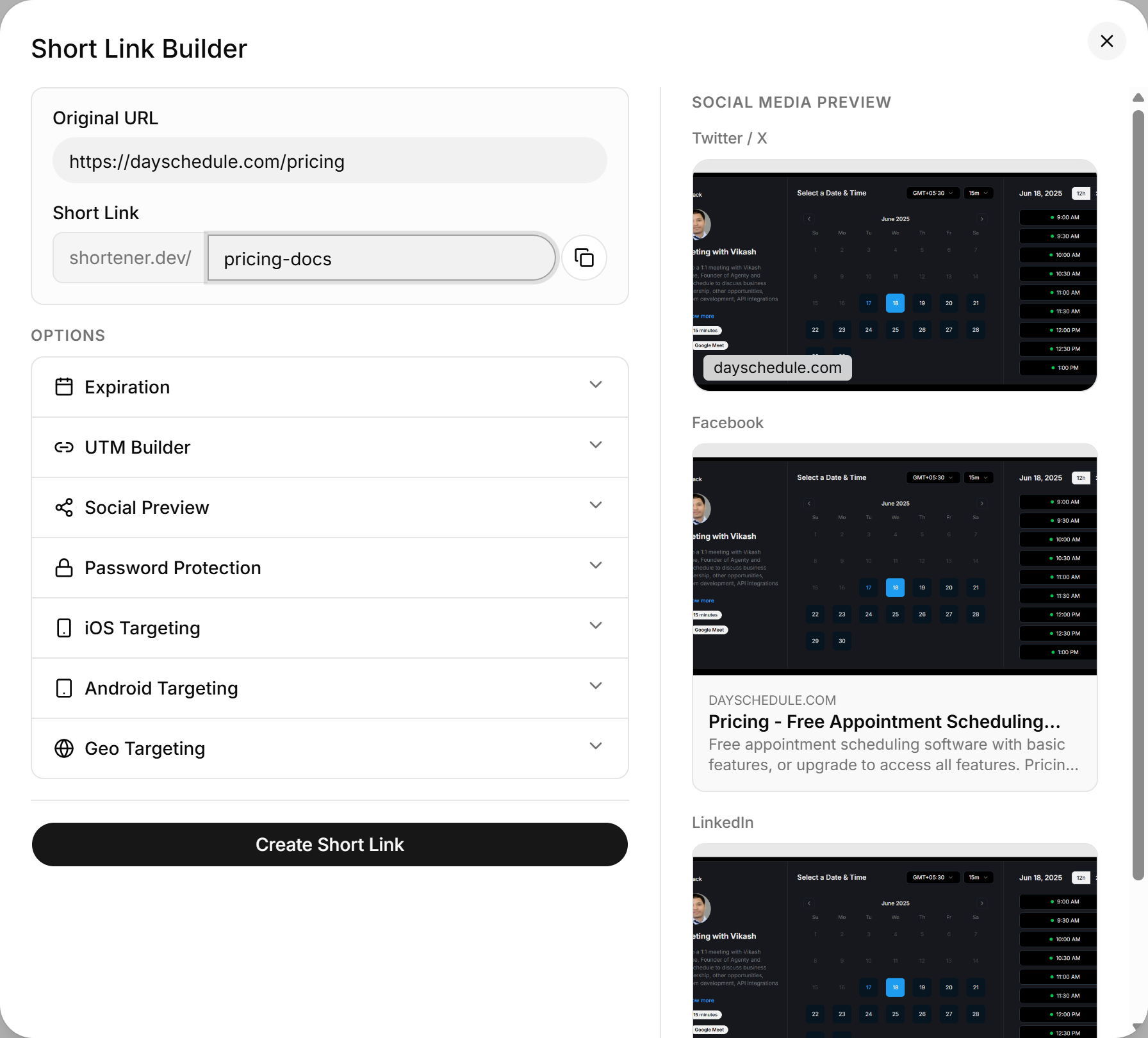Click the phone icon beside Android Targeting
The height and width of the screenshot is (1038, 1148).
(64, 688)
